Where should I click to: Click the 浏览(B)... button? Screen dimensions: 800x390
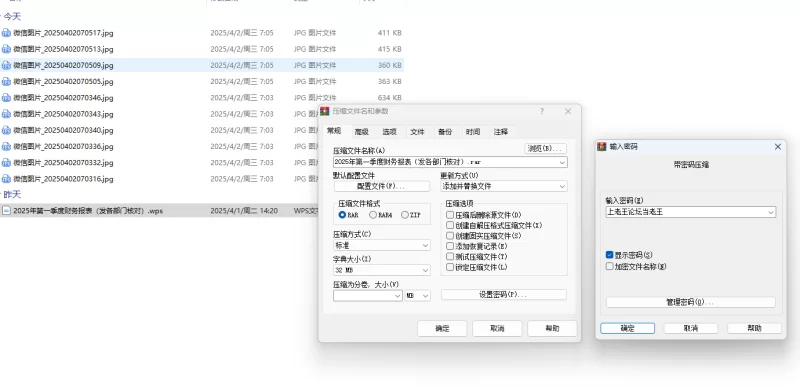(546, 149)
